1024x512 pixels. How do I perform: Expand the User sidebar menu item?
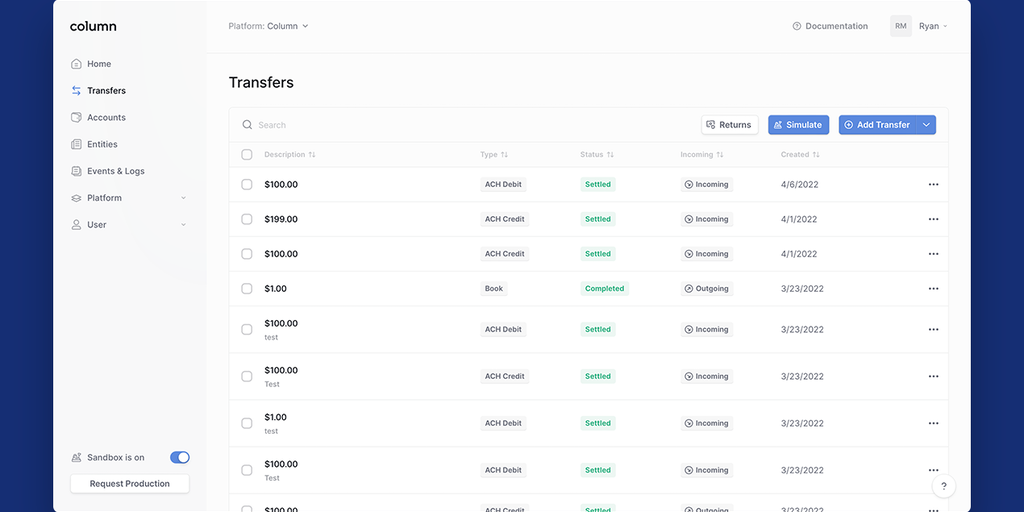click(129, 225)
